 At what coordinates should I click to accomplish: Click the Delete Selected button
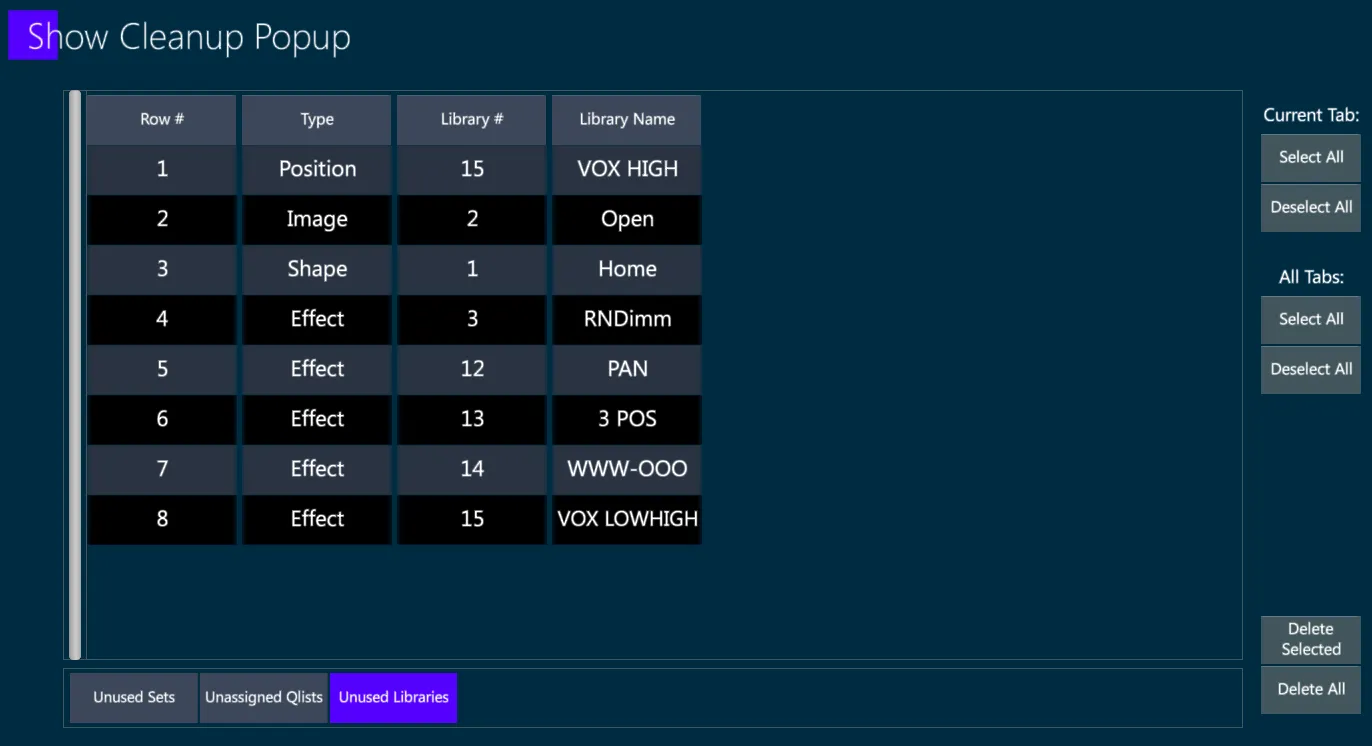tap(1311, 639)
